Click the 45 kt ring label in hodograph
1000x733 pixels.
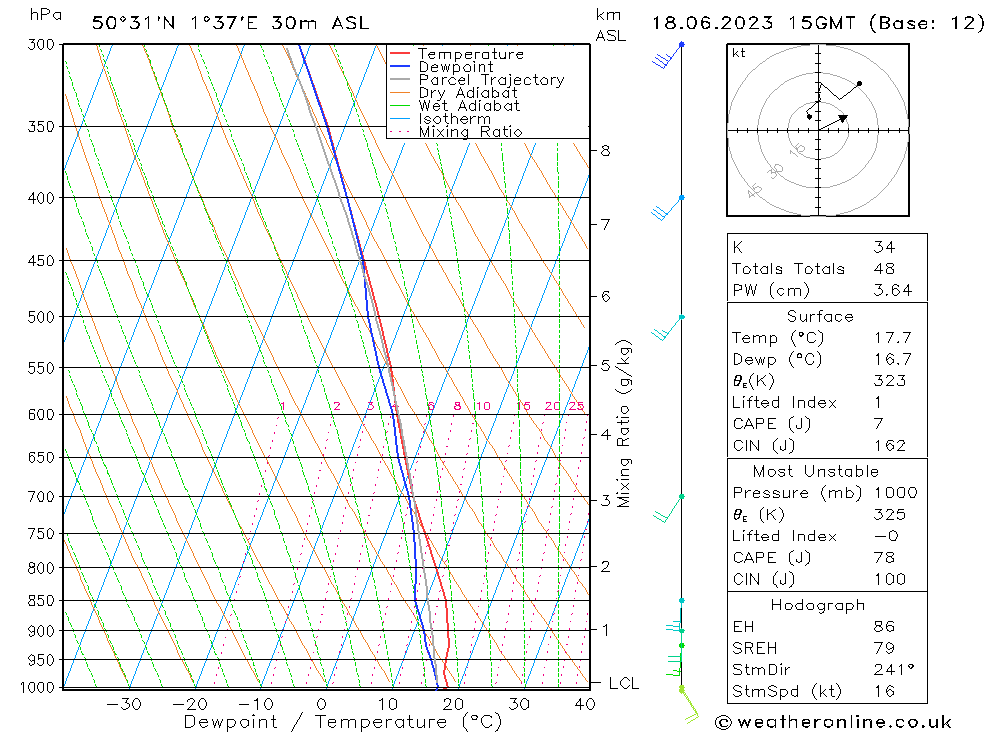[x=754, y=190]
